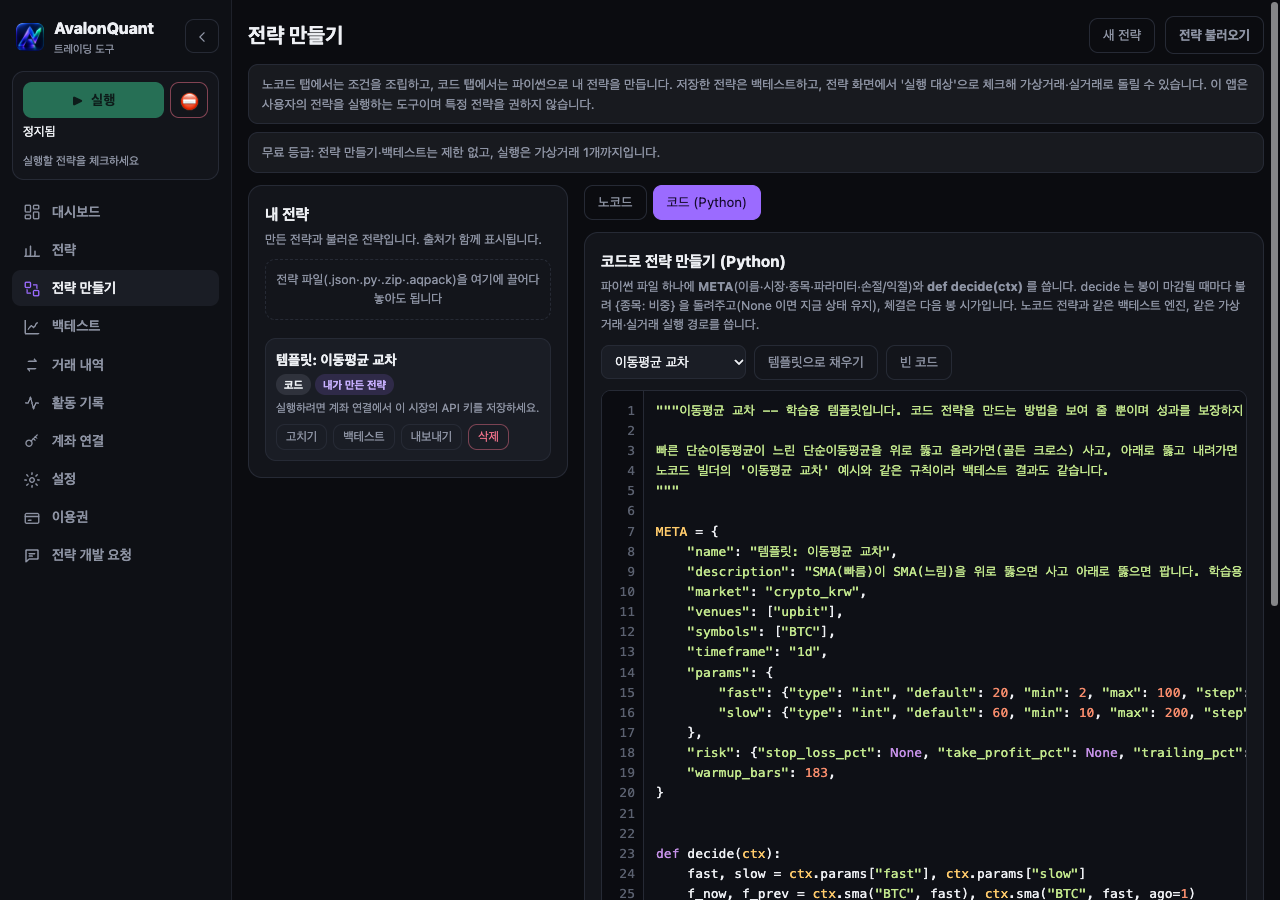Click the 계좌 연결 key icon
Viewport: 1280px width, 900px height.
click(x=32, y=441)
